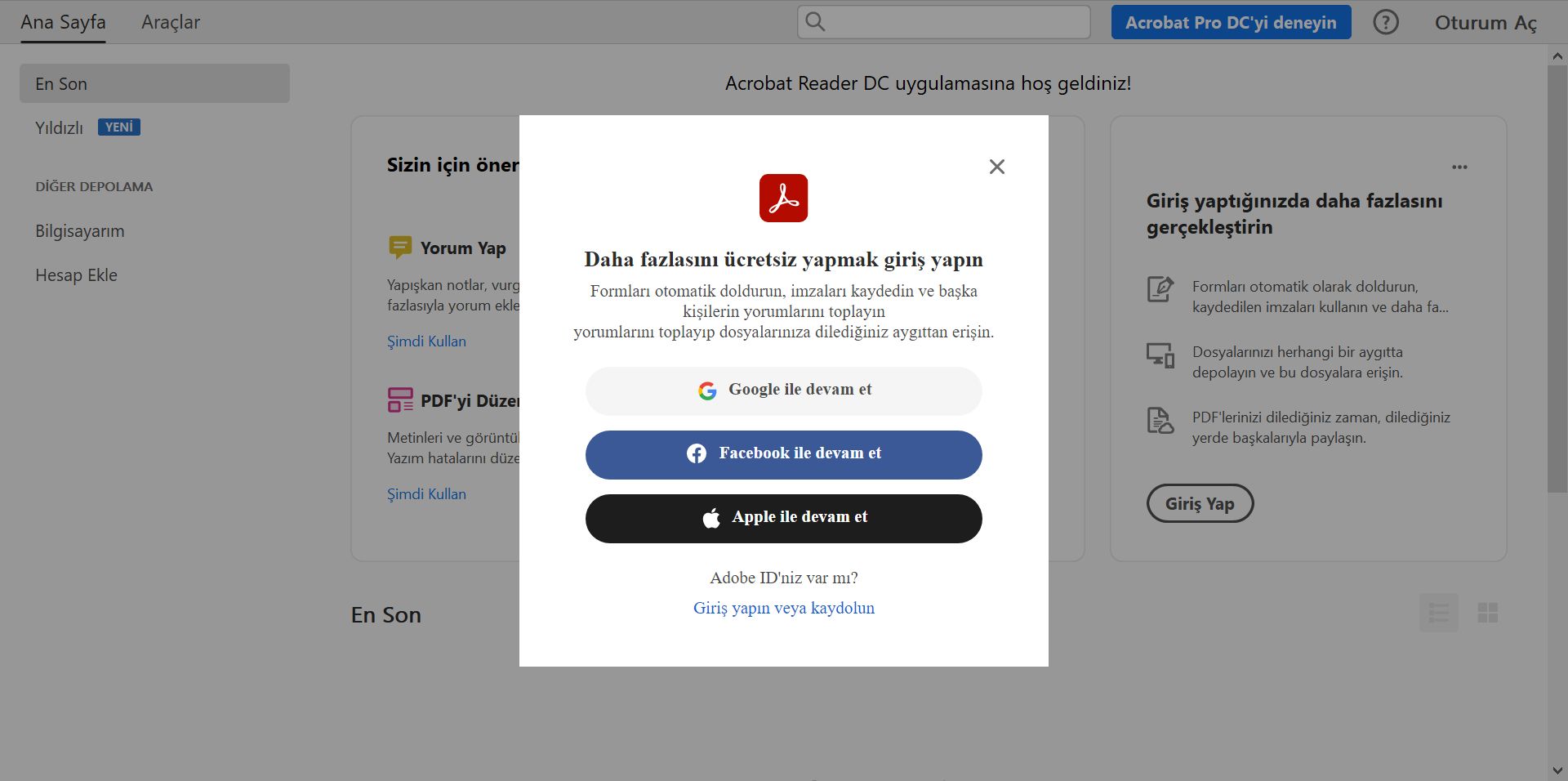Open the overflow menu on the sign-in panel
1568x781 pixels.
1461,167
